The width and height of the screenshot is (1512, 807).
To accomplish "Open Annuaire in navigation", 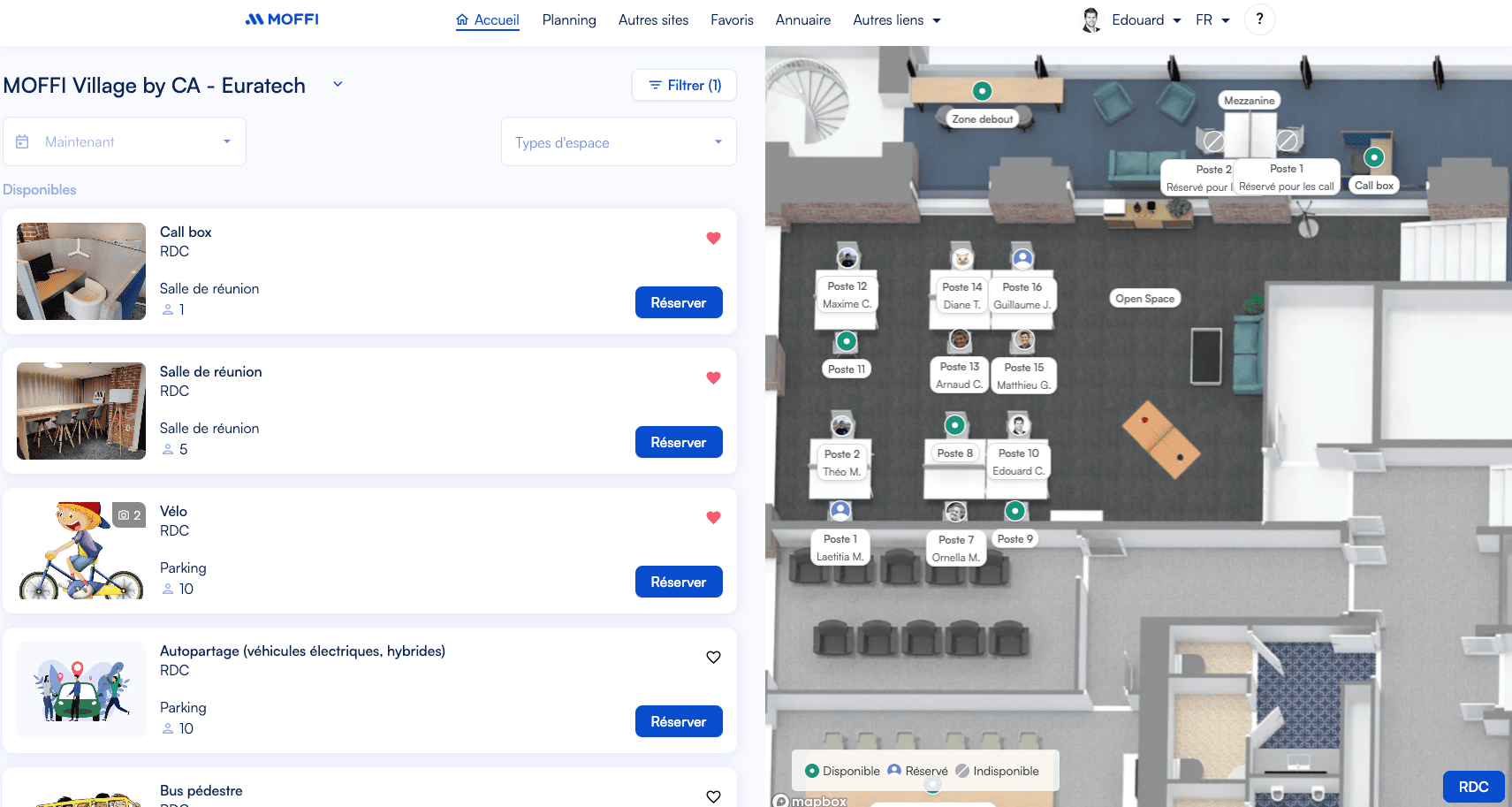I will 803,19.
